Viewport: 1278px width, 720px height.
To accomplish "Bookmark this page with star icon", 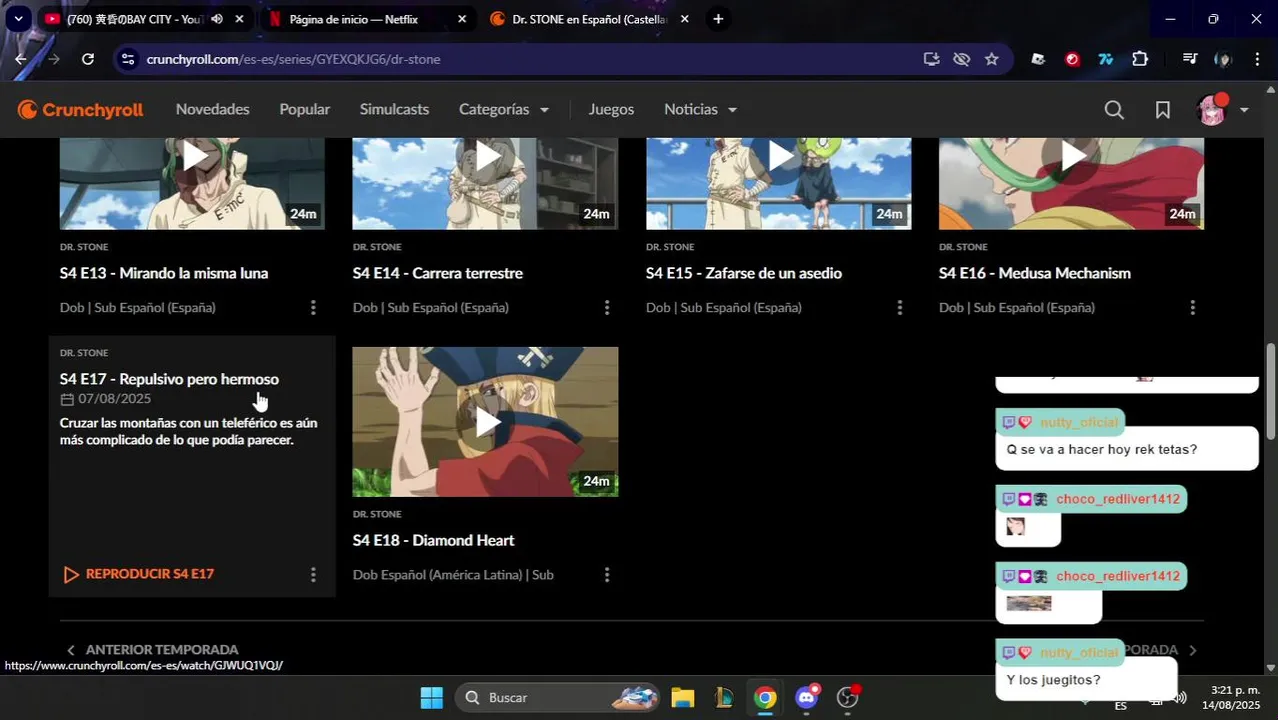I will click(x=991, y=59).
